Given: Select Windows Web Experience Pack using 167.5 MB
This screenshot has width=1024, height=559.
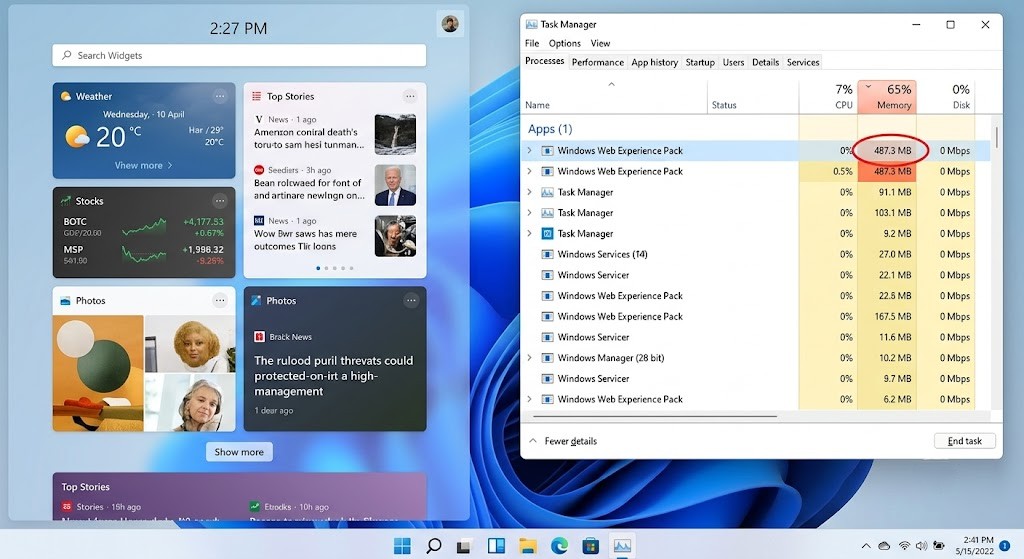Looking at the screenshot, I should pos(756,316).
